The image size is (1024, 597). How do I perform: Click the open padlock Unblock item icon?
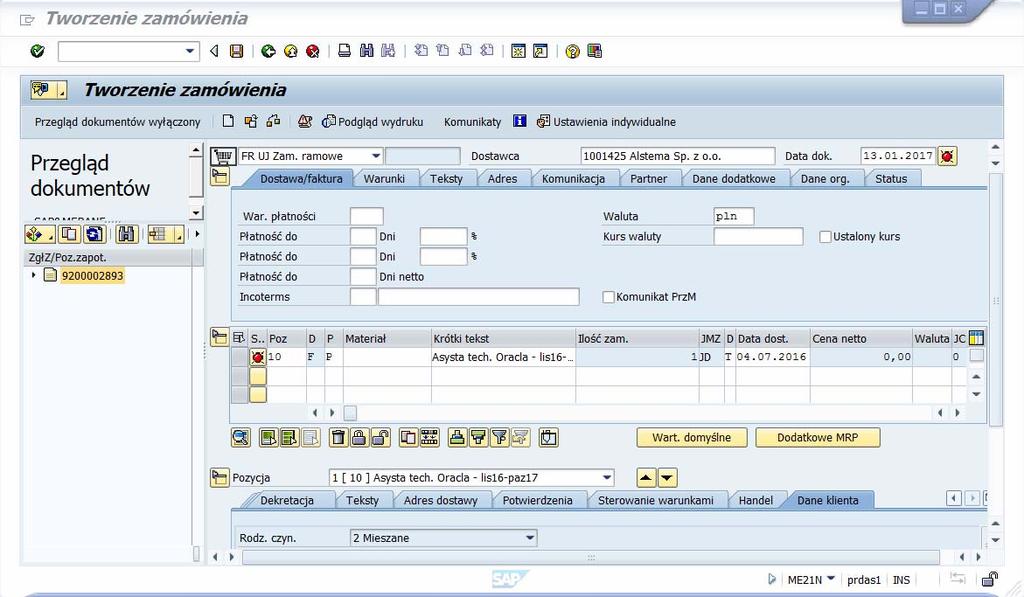point(380,438)
